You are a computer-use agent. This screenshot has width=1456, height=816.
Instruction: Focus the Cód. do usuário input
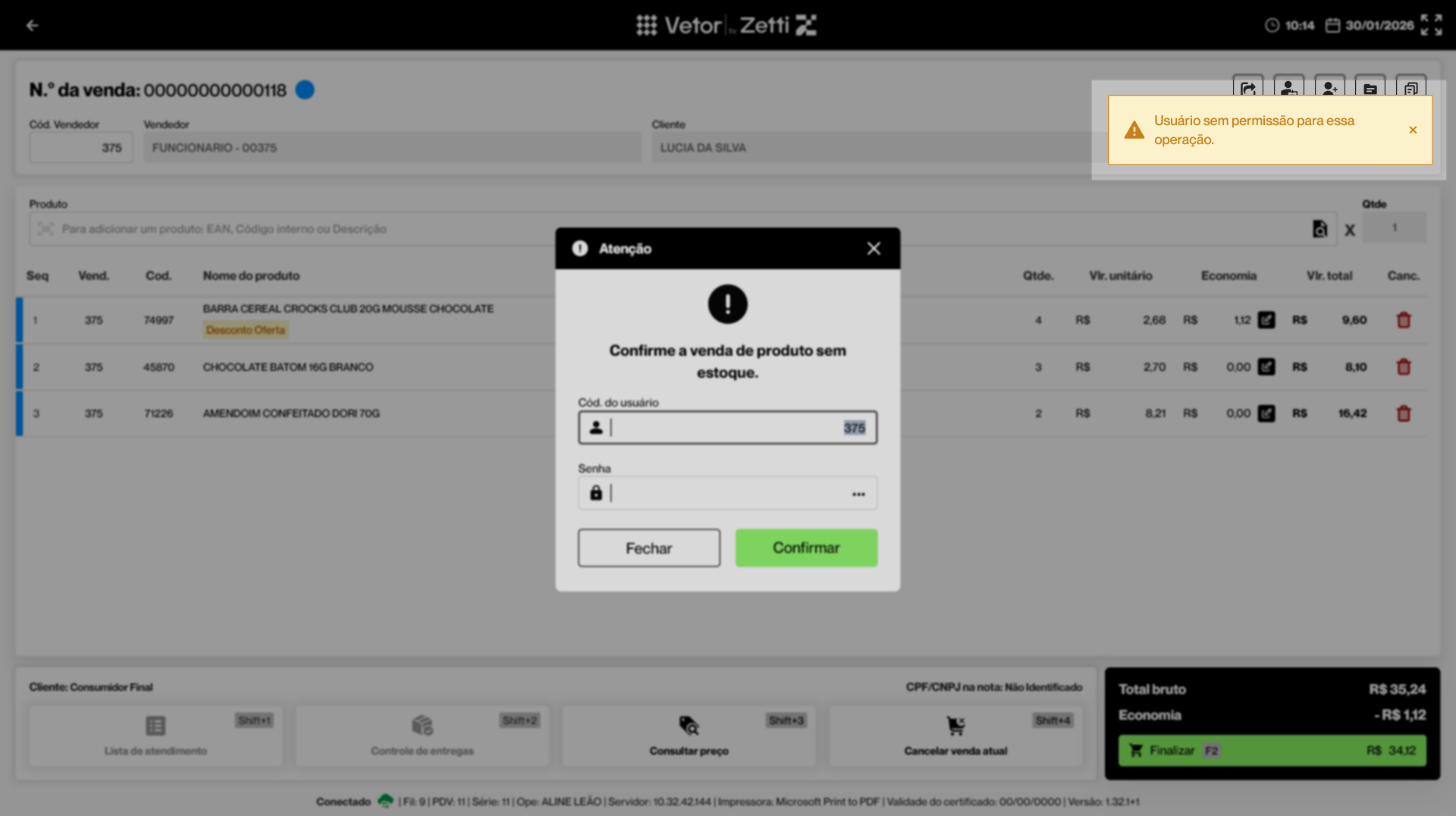[728, 428]
